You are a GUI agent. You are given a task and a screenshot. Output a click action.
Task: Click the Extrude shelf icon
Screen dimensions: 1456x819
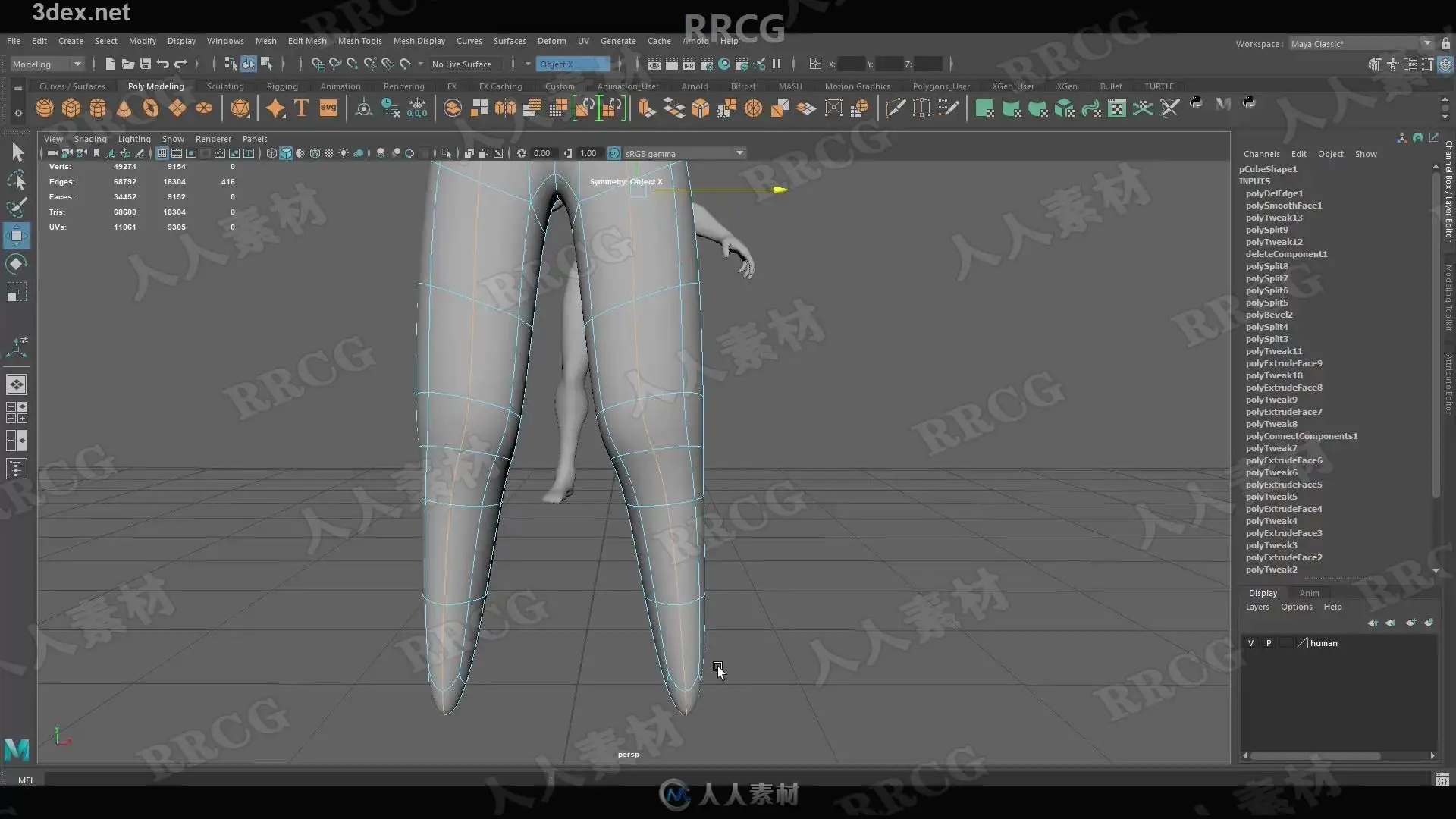(x=646, y=108)
